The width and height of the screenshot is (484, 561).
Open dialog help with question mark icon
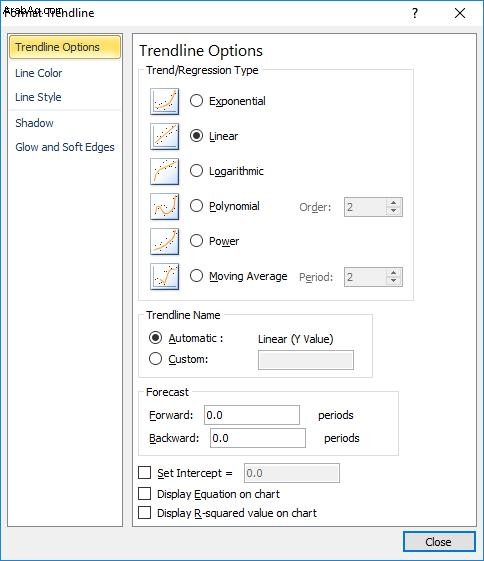(x=415, y=14)
